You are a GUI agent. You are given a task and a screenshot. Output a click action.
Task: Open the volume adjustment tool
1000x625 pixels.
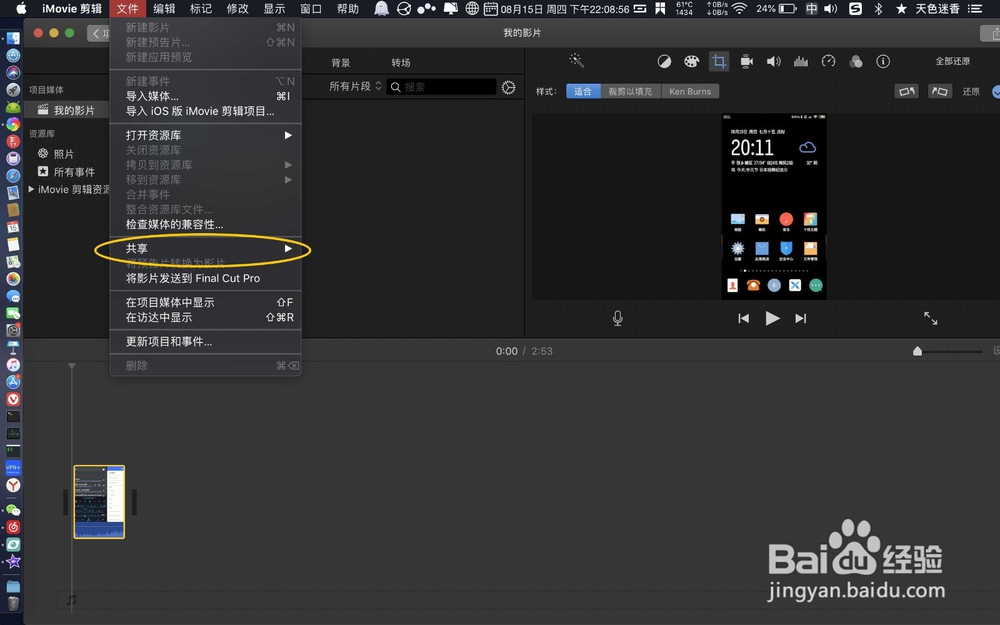774,61
